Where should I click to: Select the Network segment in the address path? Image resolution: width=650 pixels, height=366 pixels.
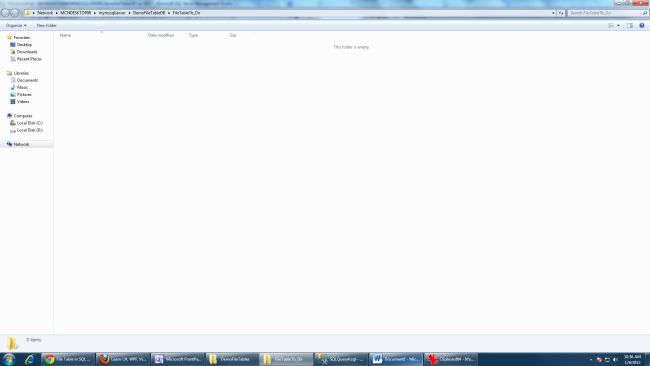coord(45,13)
